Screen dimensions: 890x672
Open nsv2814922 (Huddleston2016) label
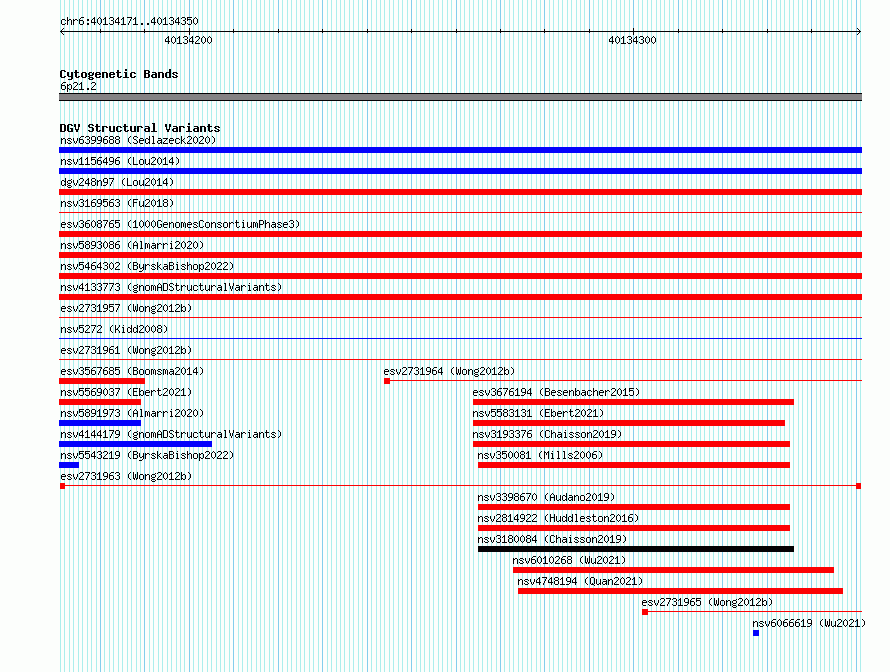(x=558, y=518)
